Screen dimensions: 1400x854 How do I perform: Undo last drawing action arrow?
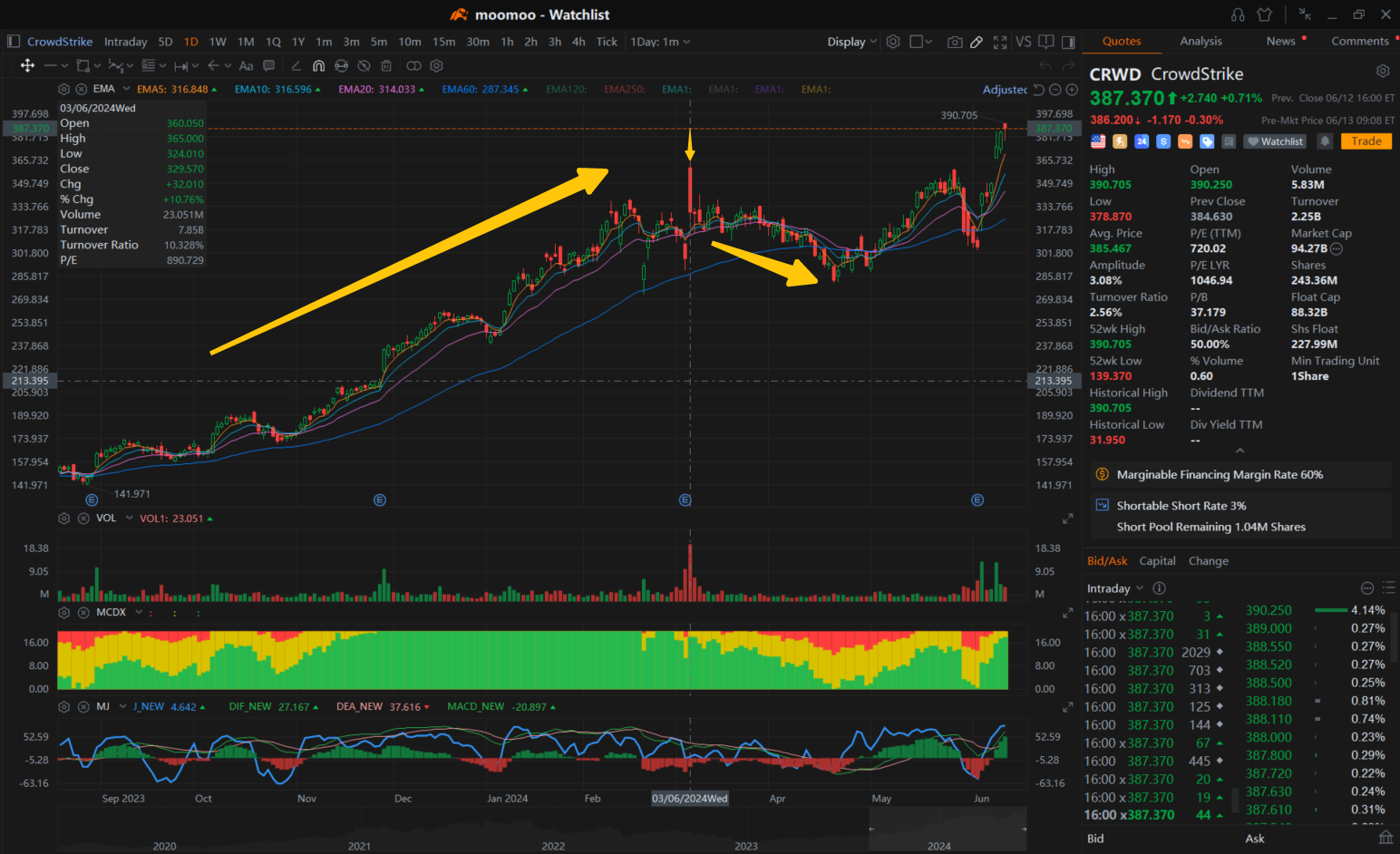(1045, 65)
